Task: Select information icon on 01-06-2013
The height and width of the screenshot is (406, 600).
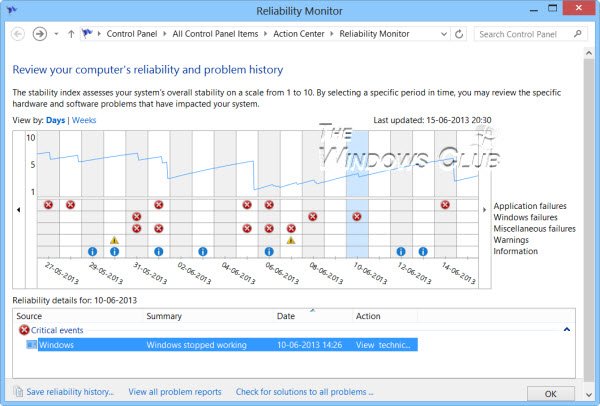Action: pos(159,251)
